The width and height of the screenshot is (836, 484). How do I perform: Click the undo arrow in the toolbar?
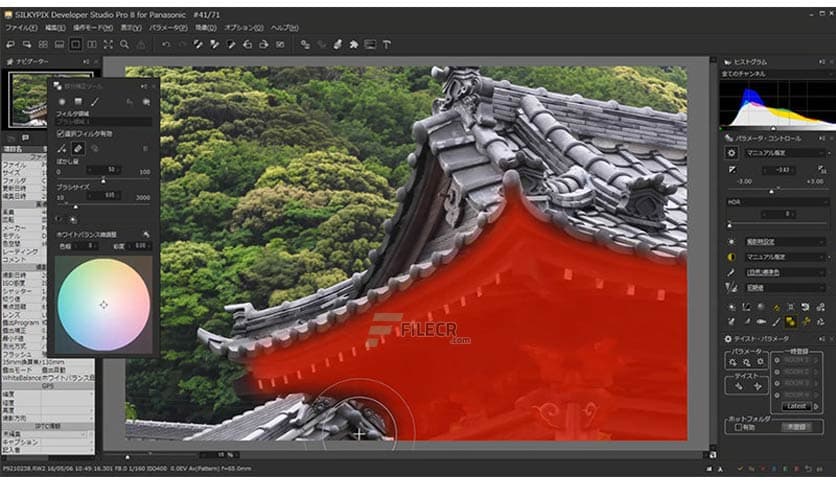(166, 45)
